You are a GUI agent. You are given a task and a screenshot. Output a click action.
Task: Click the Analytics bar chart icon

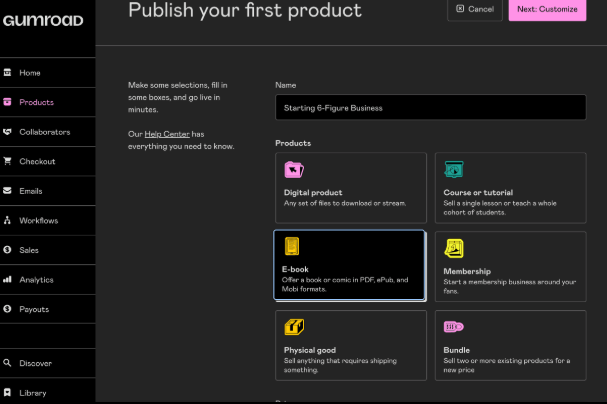click(7, 279)
